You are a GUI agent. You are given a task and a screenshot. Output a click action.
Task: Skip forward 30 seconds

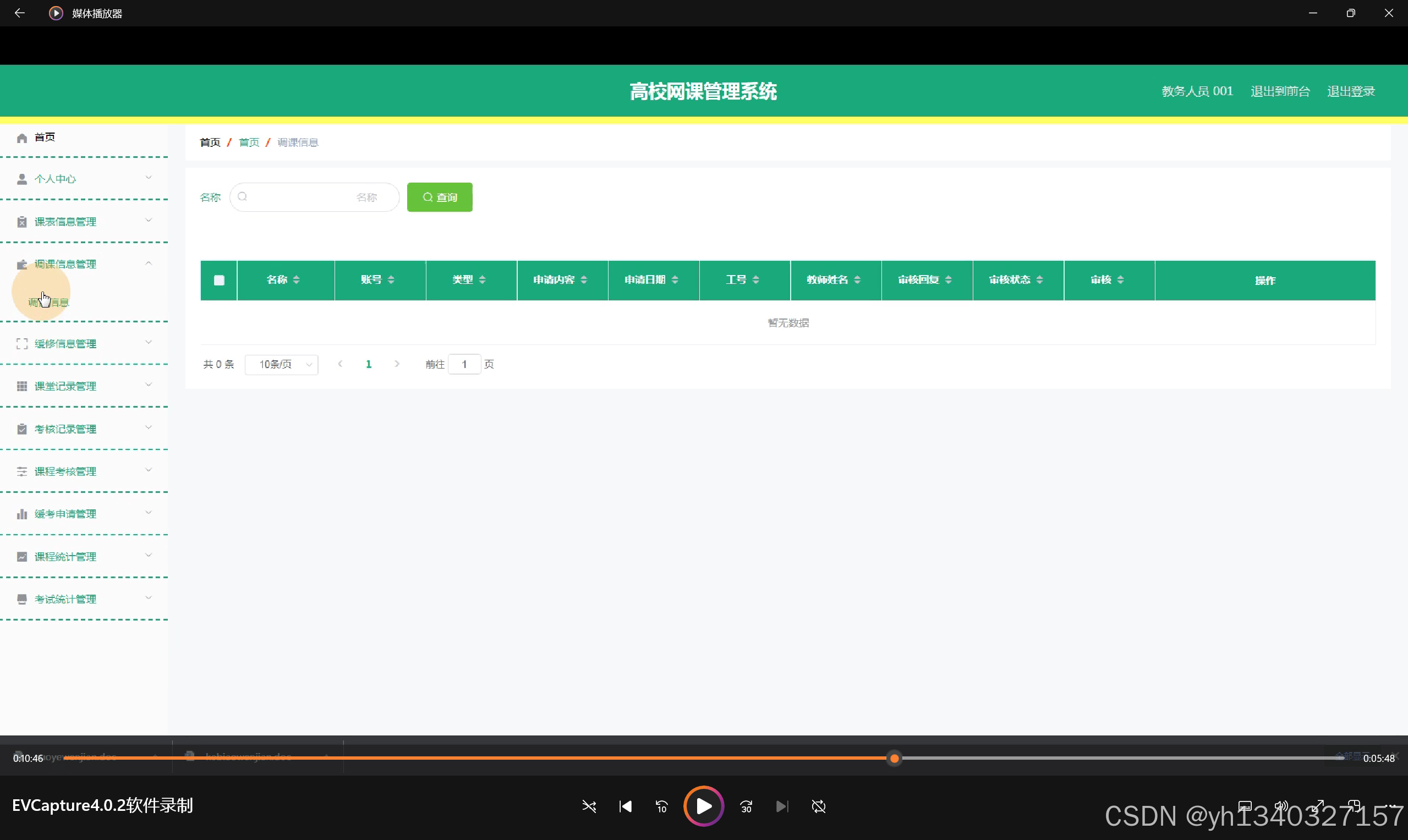[746, 806]
